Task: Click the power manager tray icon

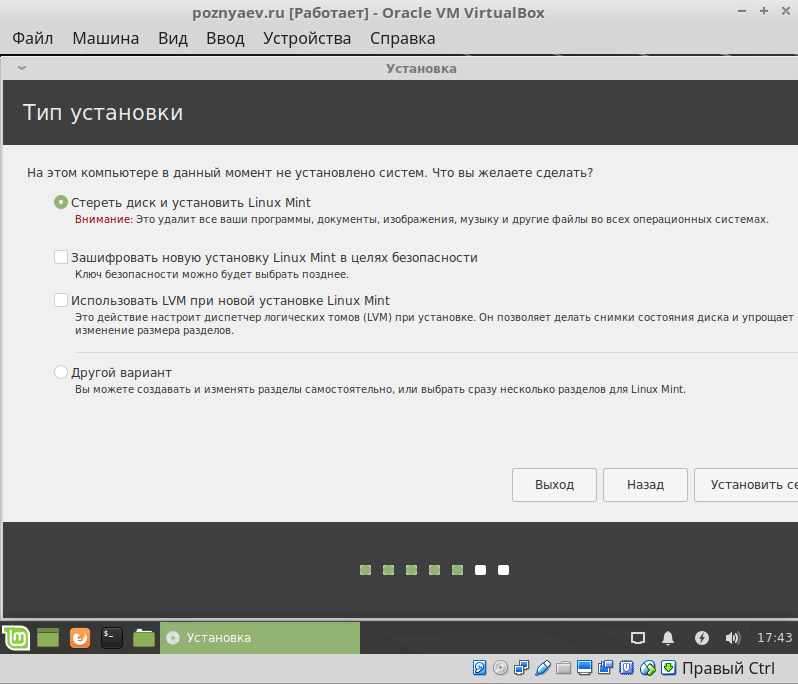Action: 702,638
